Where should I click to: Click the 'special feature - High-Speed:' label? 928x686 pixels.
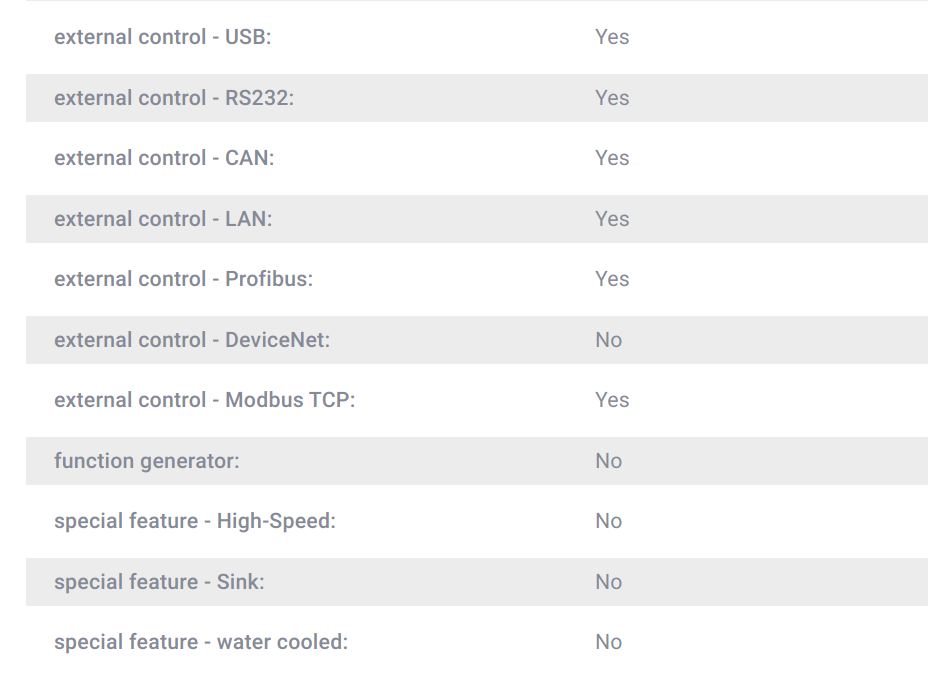[195, 521]
